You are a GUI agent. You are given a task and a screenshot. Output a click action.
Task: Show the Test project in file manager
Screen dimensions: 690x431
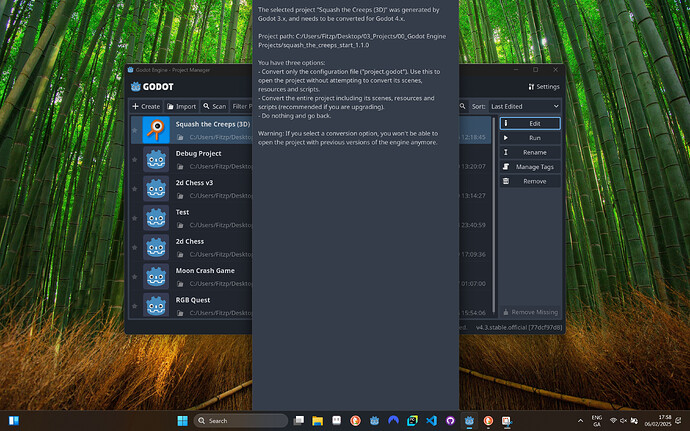pyautogui.click(x=180, y=225)
